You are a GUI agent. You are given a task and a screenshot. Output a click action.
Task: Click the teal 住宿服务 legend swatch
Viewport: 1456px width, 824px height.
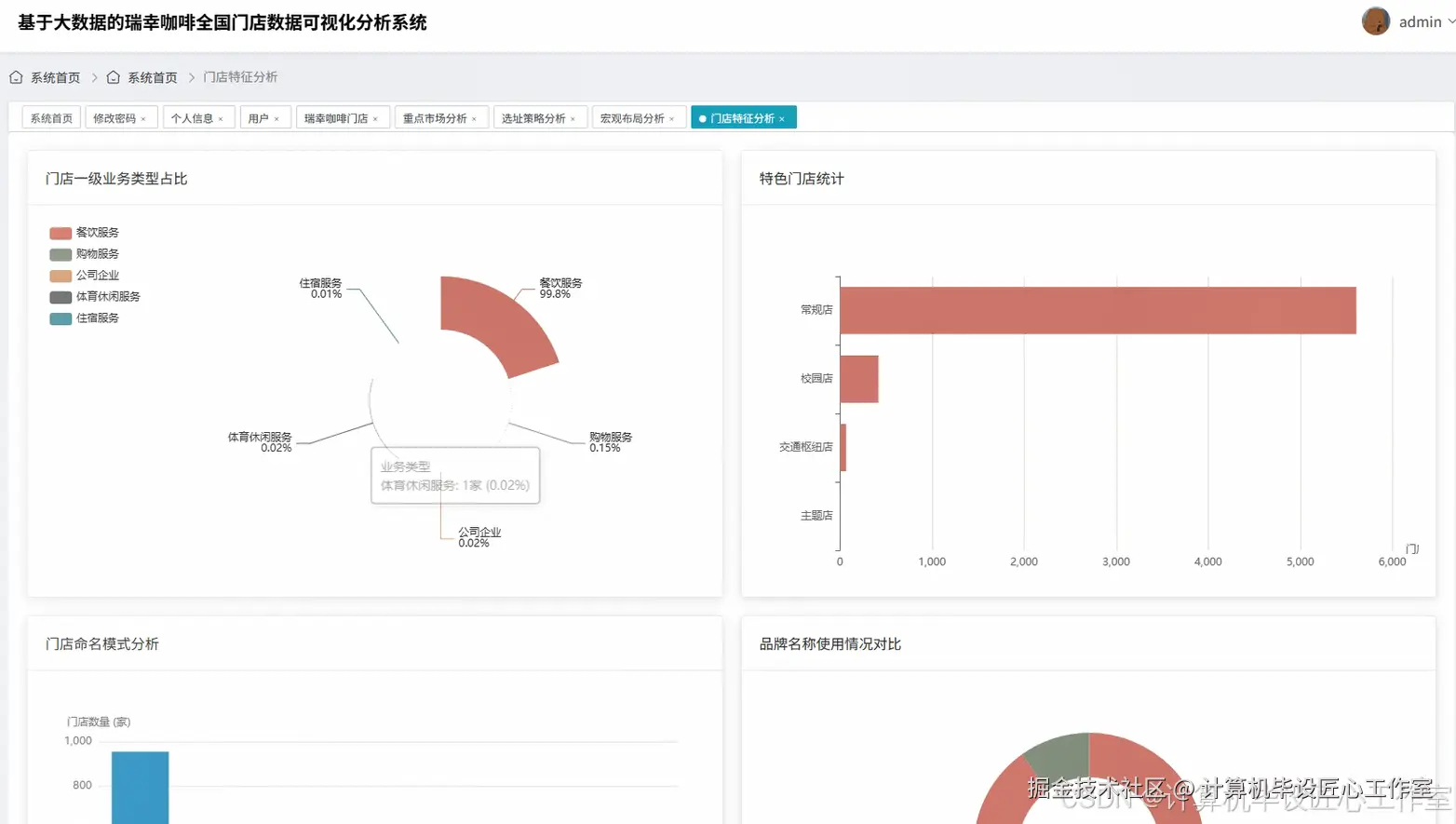pos(61,318)
